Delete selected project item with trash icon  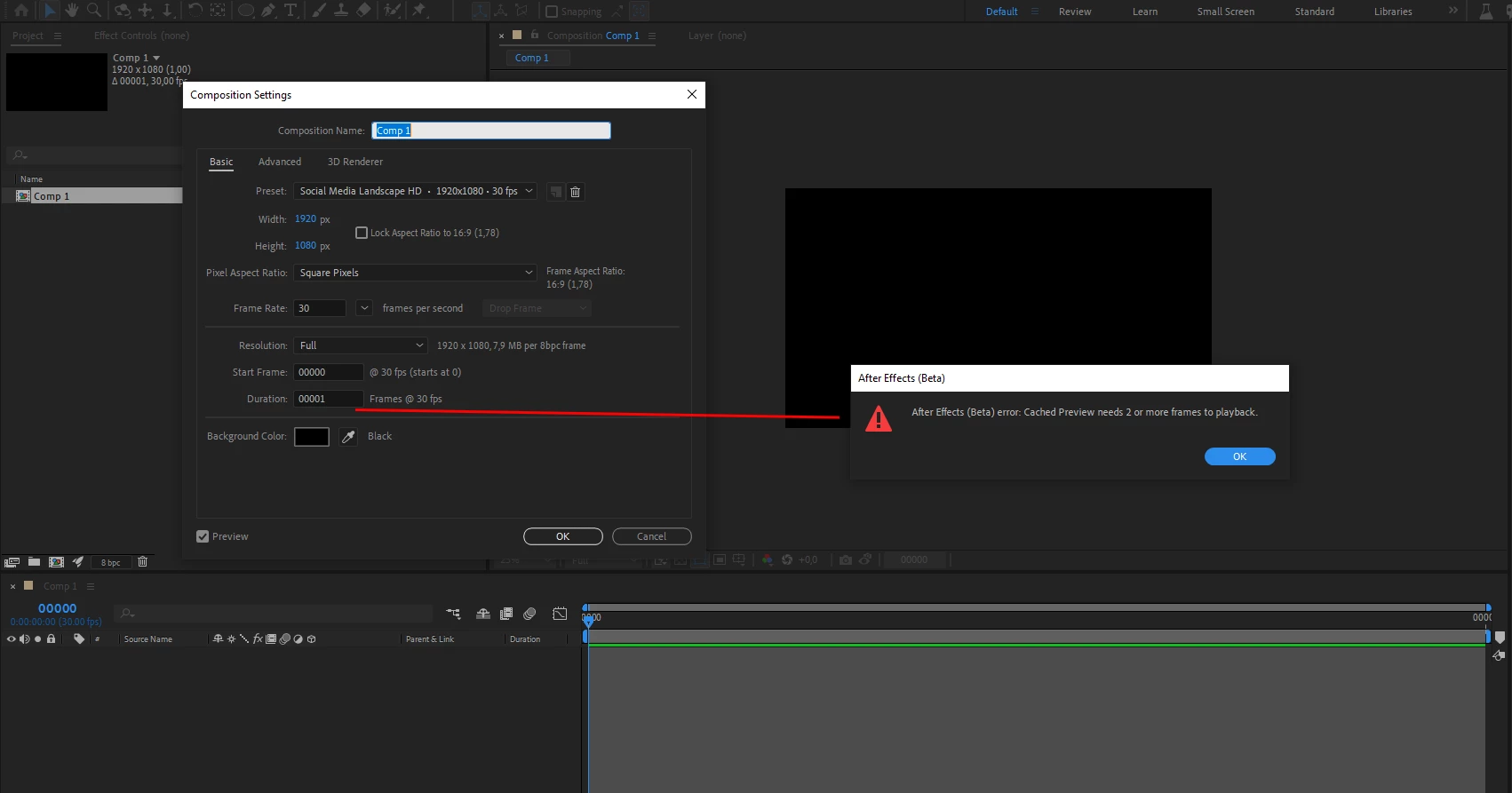pyautogui.click(x=142, y=562)
